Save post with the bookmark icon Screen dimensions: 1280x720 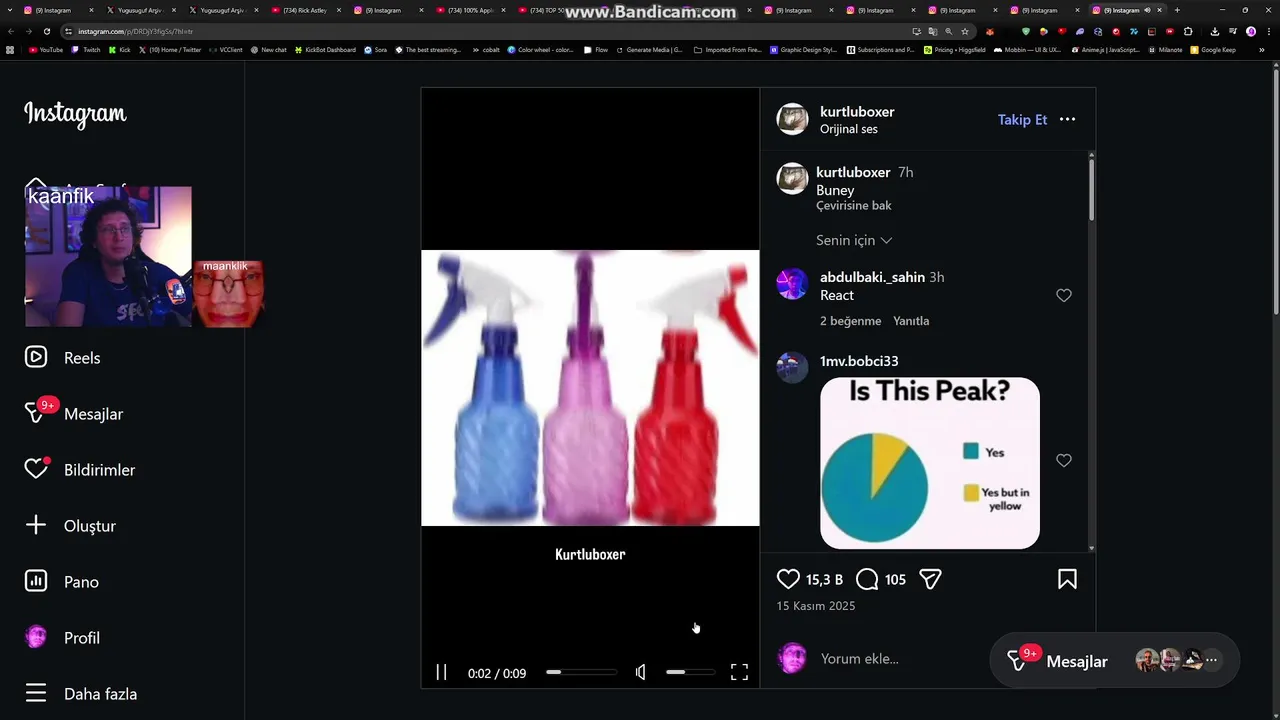pos(1067,579)
